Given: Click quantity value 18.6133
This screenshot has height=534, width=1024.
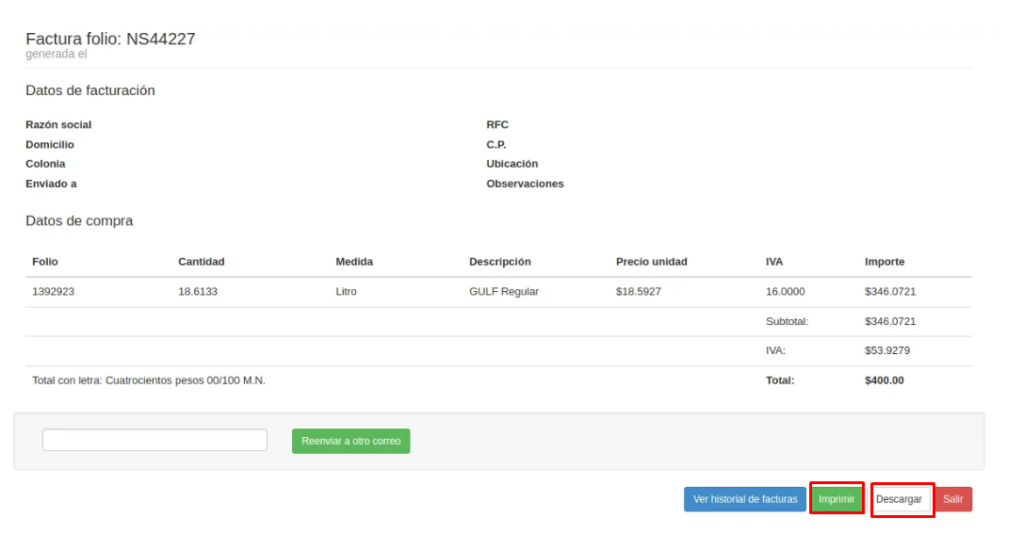Looking at the screenshot, I should click(x=198, y=292).
